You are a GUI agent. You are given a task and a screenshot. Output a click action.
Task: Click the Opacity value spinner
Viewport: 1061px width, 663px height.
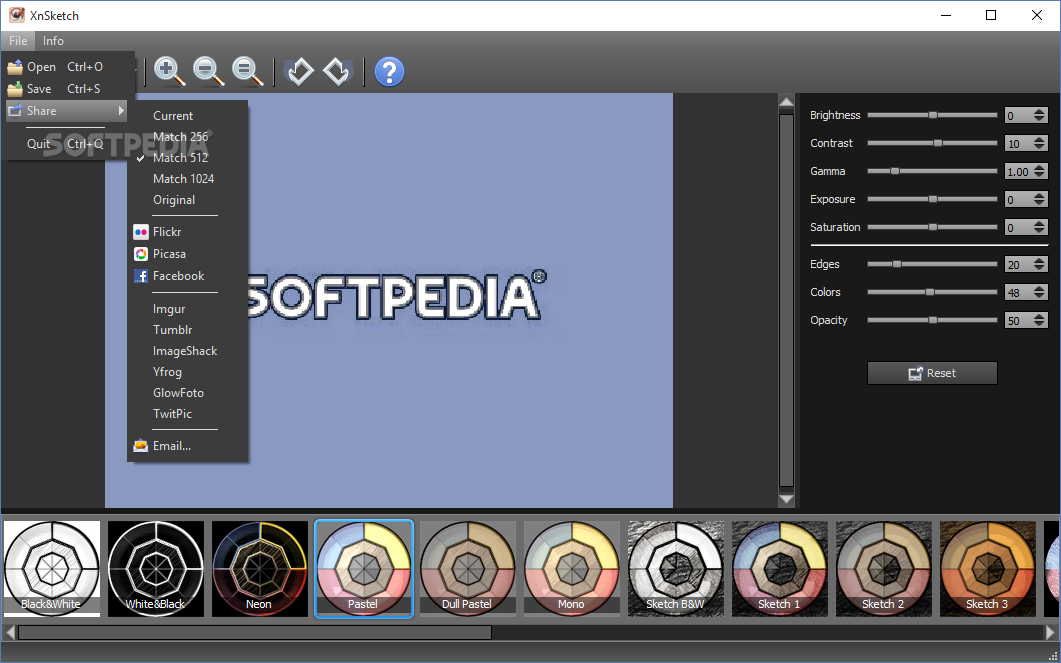point(1026,321)
